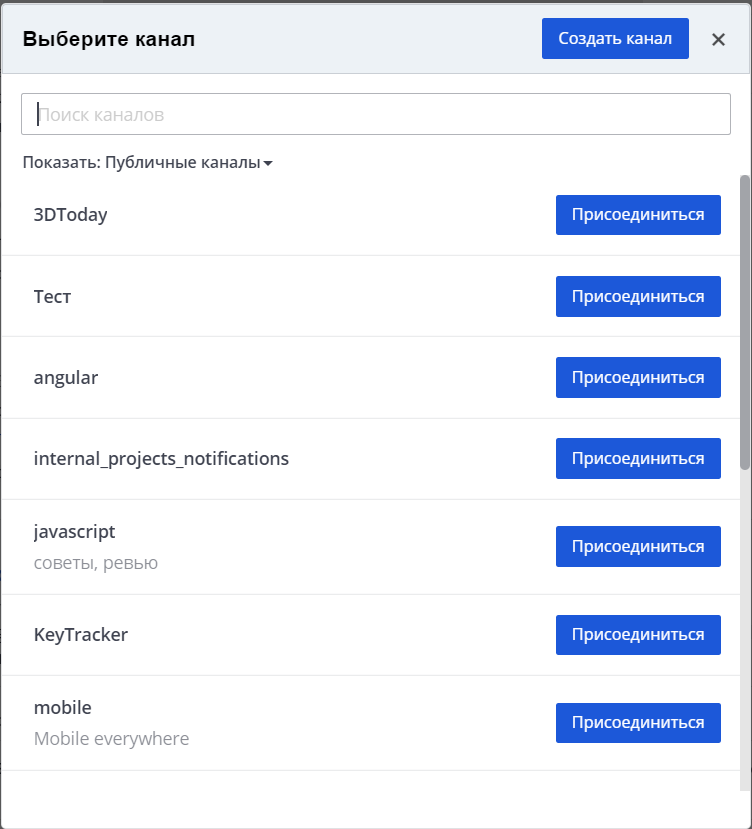
Task: Join the angular channel
Action: pyautogui.click(x=638, y=377)
